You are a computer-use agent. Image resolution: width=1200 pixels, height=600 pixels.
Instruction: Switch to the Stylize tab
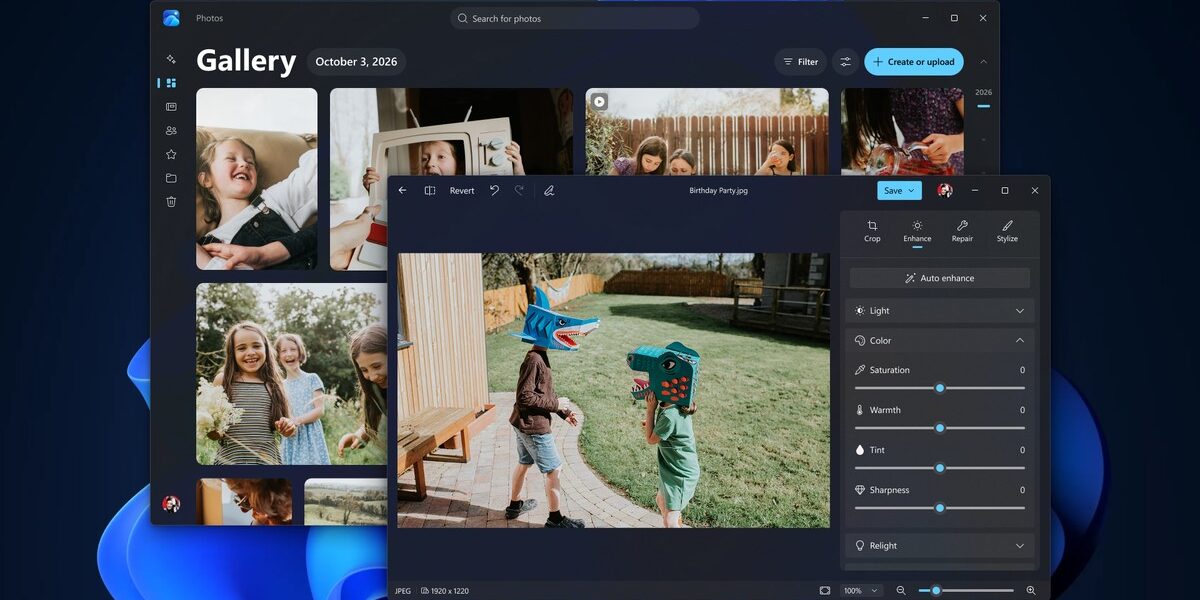(x=1007, y=231)
